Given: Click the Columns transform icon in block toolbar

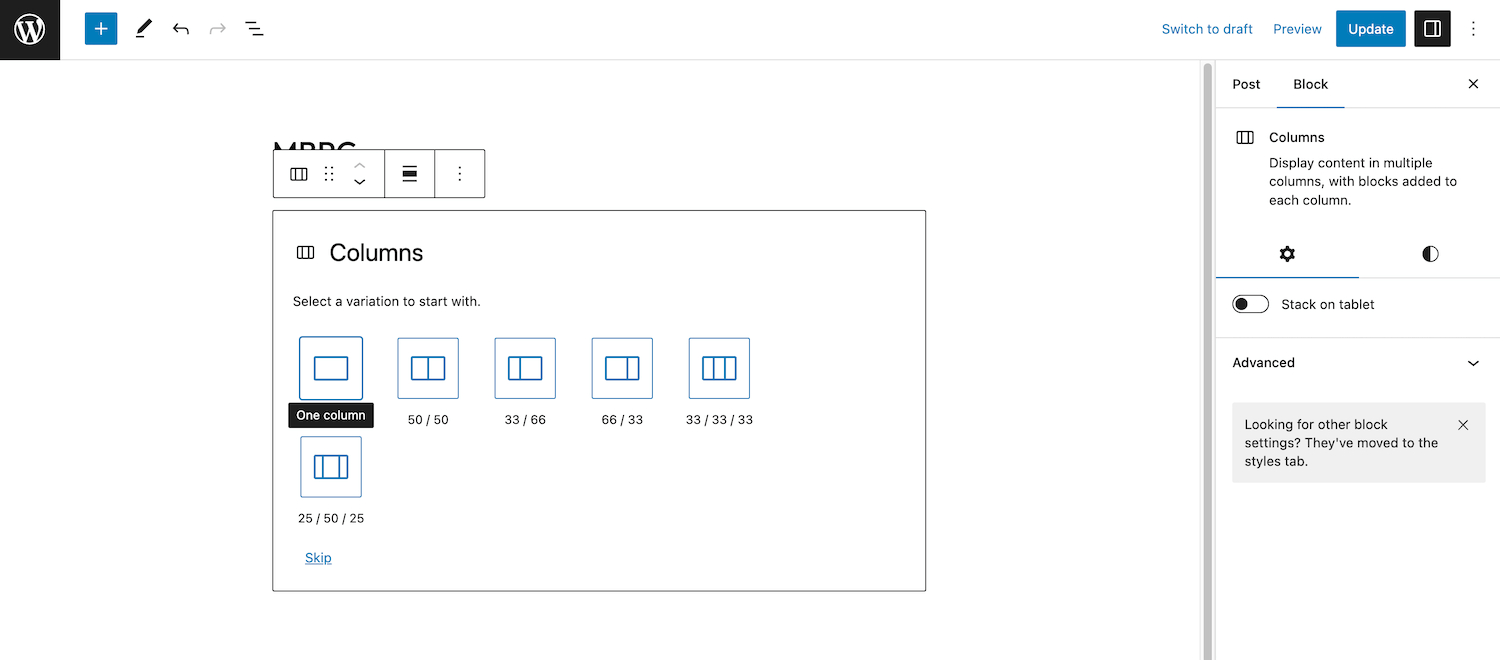Looking at the screenshot, I should [298, 173].
